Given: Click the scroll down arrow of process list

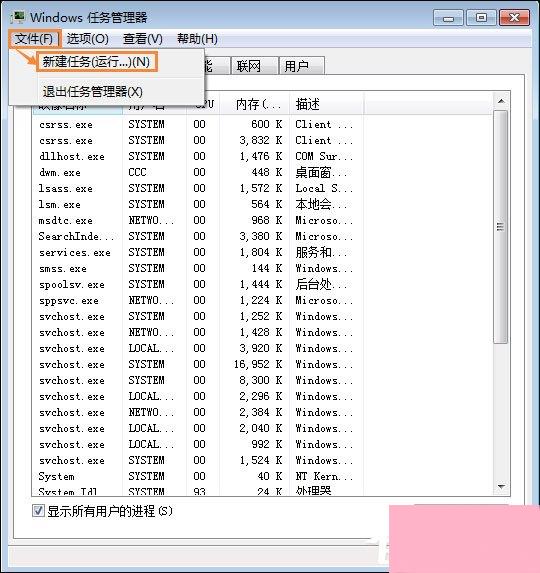Looking at the screenshot, I should pos(501,486).
